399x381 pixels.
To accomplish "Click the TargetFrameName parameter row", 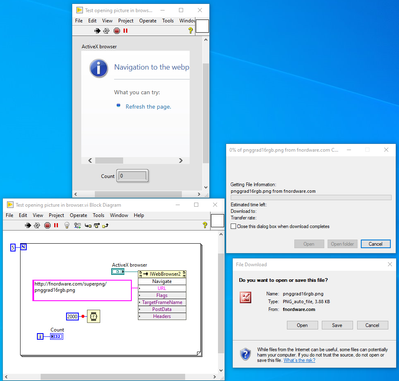I will click(x=162, y=302).
